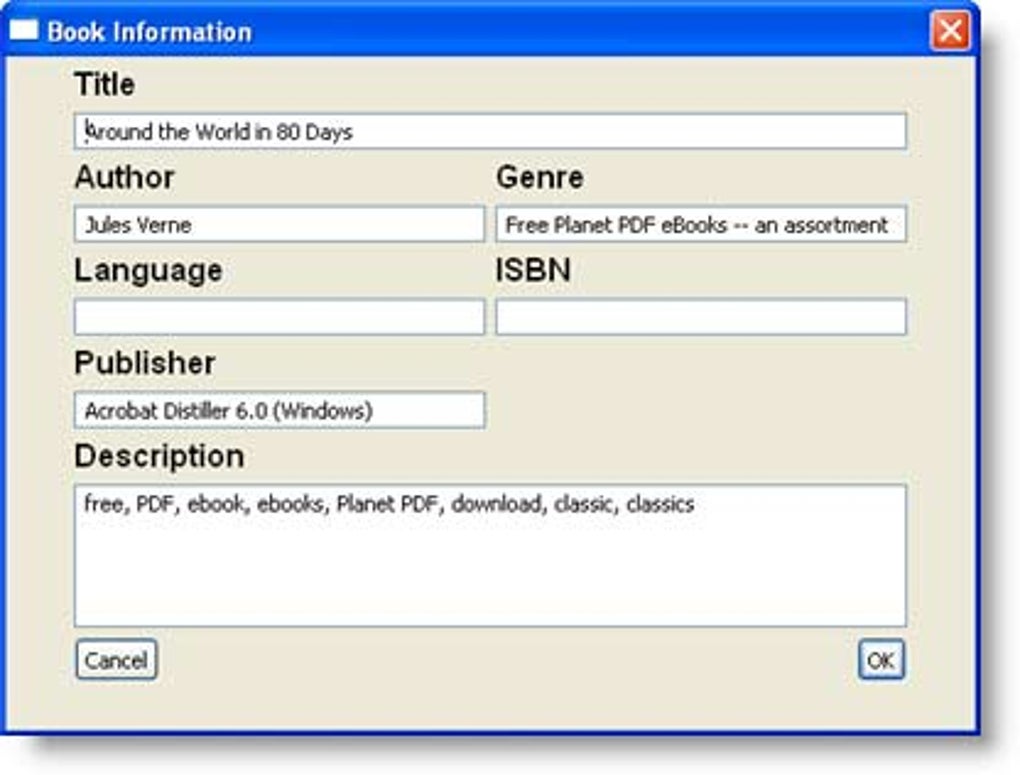Viewport: 1020px width, 775px height.
Task: Click the Description label heading
Action: [x=159, y=456]
